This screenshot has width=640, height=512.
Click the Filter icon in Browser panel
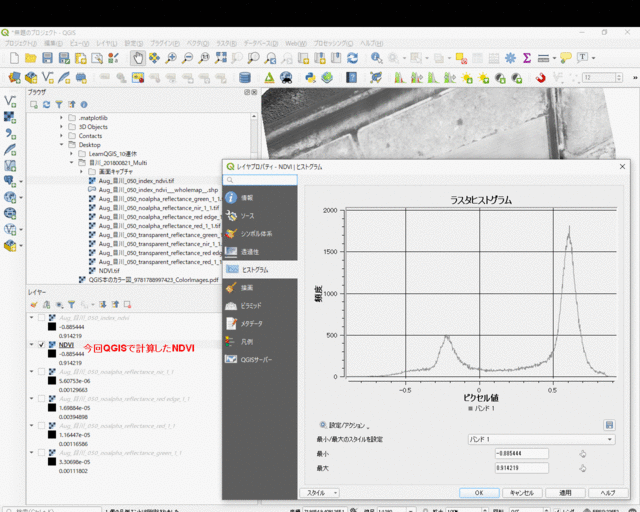click(x=59, y=105)
